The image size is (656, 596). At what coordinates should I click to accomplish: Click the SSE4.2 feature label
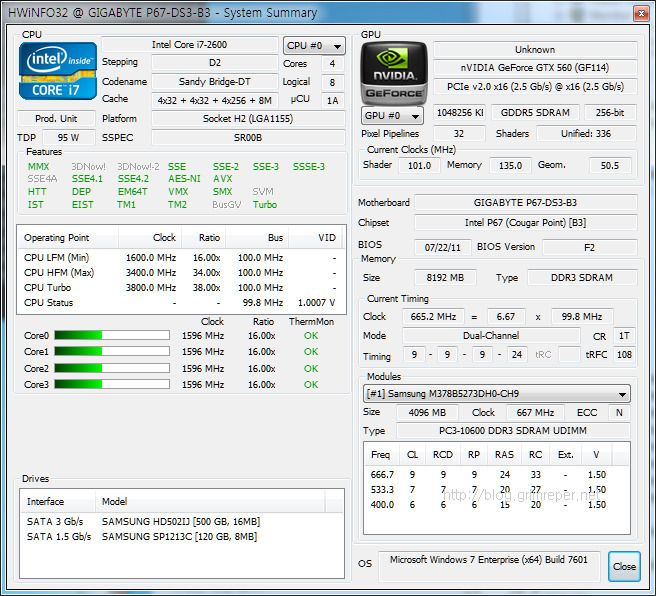[x=133, y=179]
